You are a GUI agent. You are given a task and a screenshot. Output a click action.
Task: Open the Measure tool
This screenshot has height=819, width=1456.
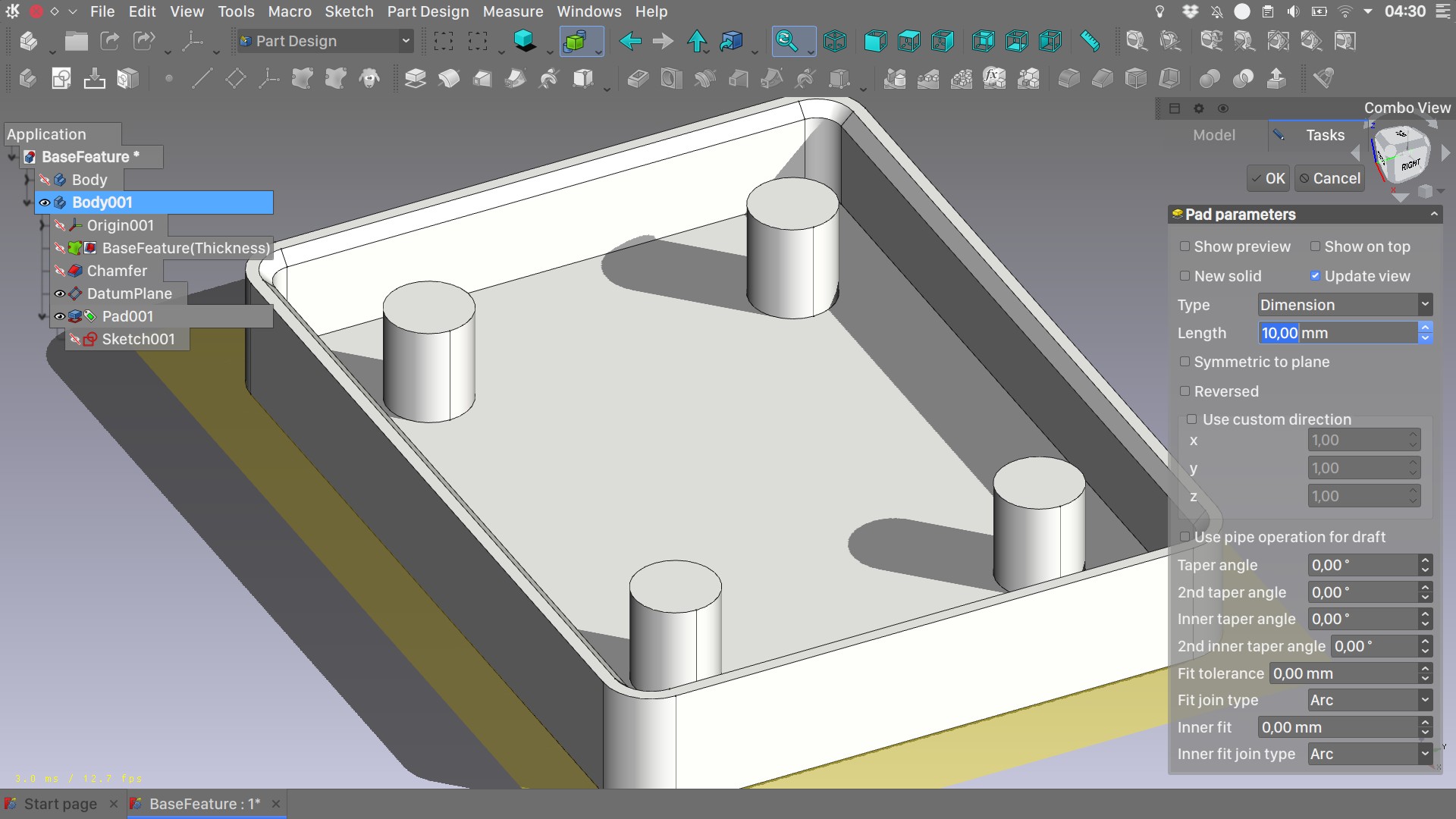[1090, 41]
